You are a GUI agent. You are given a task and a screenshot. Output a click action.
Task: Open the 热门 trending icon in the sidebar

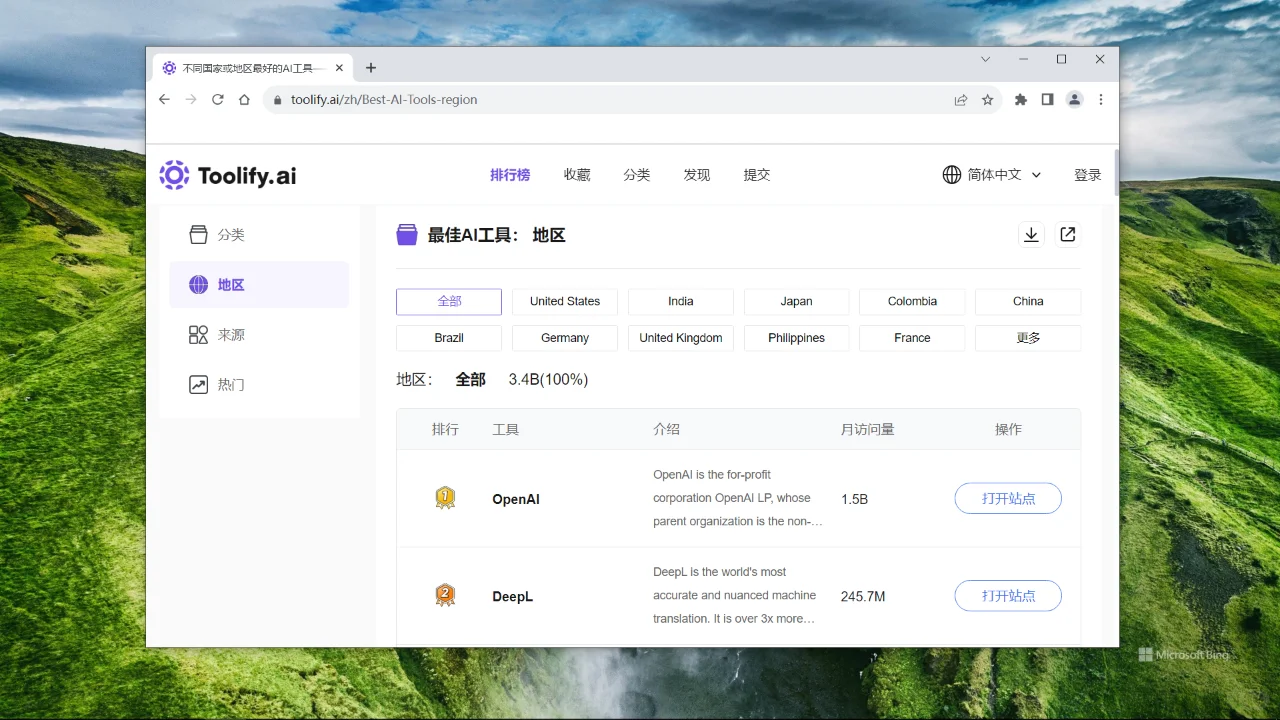click(198, 384)
